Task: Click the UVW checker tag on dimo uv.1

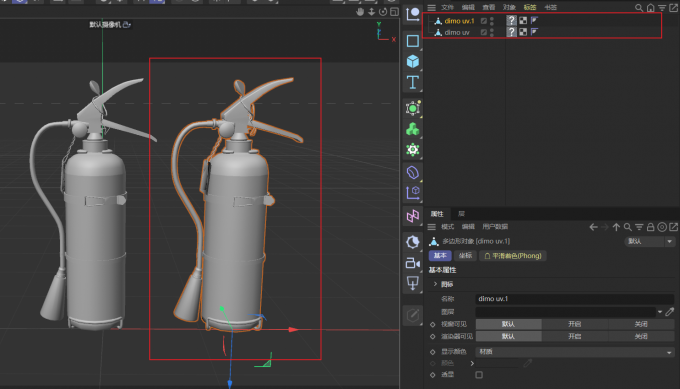Action: 523,20
